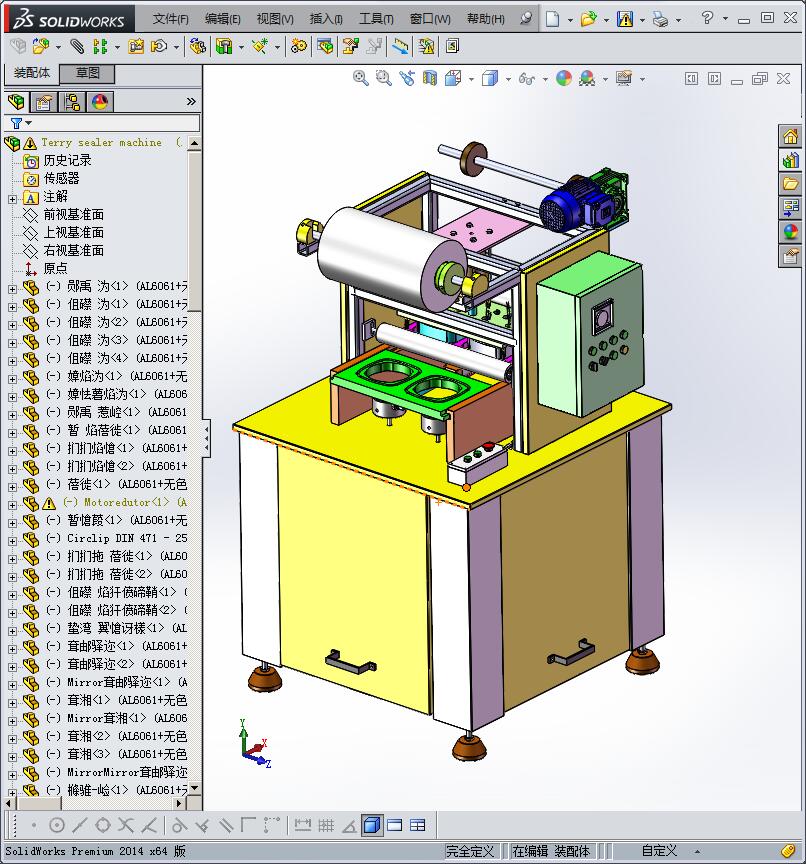Click the feature tree vertical scrollbar down arrow
This screenshot has width=806, height=864.
click(194, 789)
